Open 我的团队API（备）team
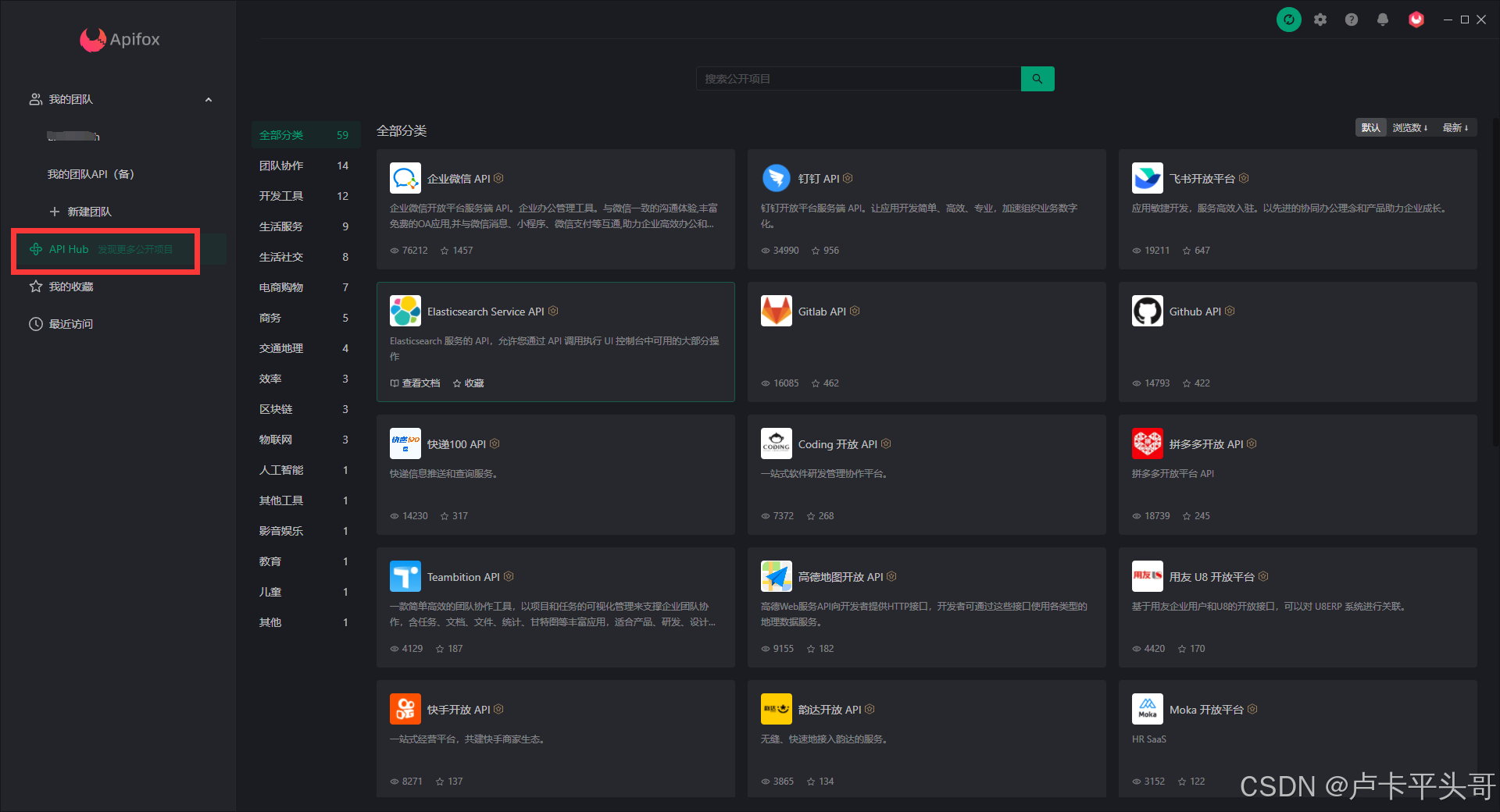Viewport: 1500px width, 812px height. click(91, 174)
